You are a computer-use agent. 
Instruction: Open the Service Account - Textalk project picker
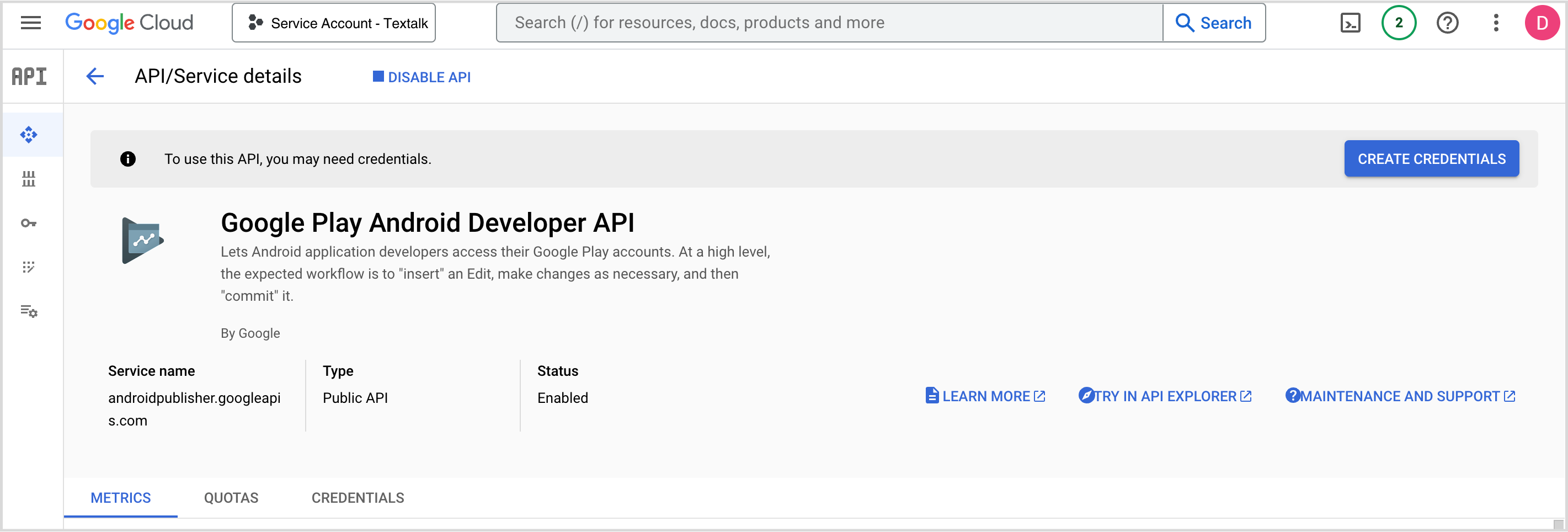coord(334,23)
